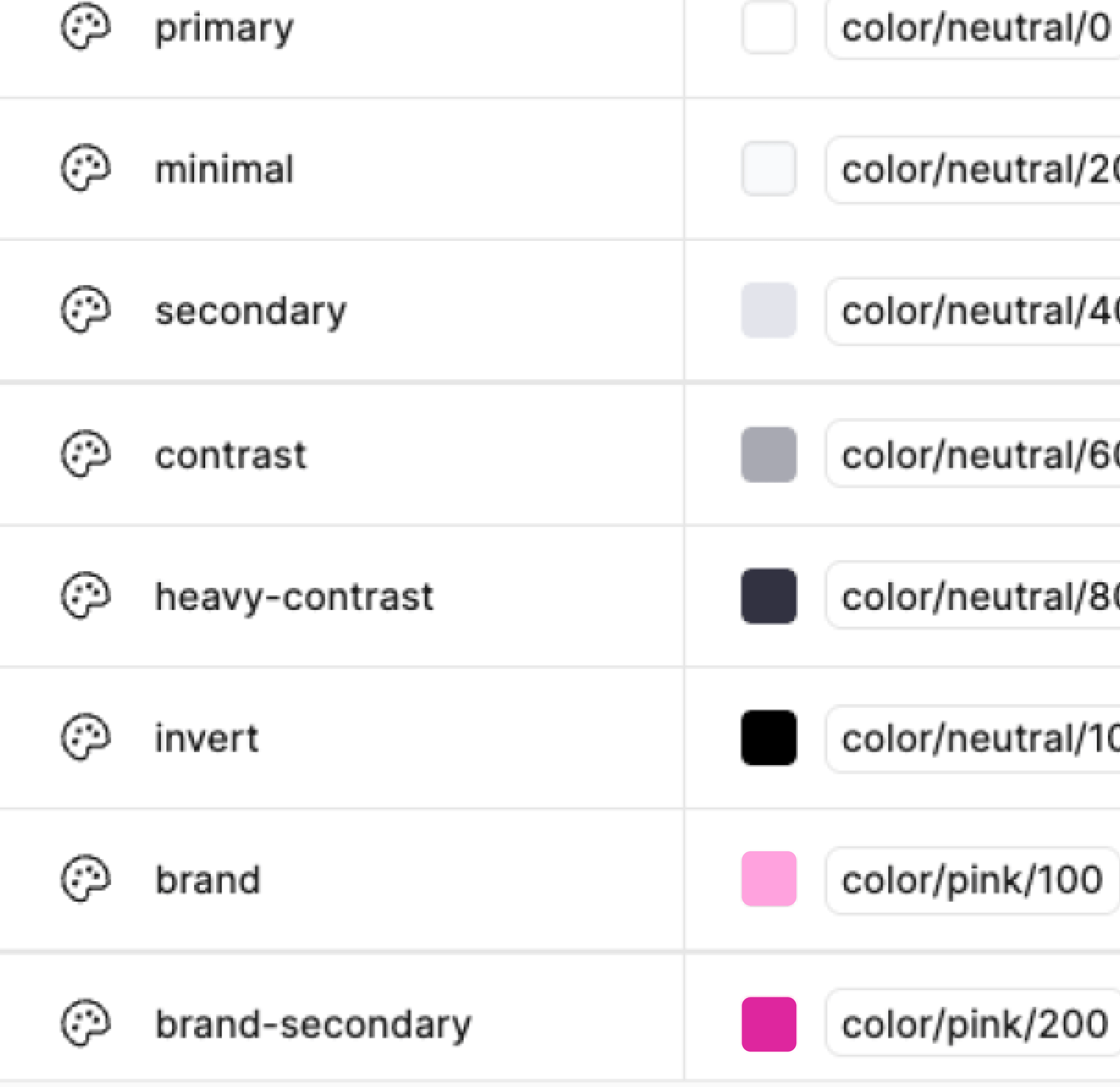
Task: Click the palette icon beside primary
Action: 86,27
